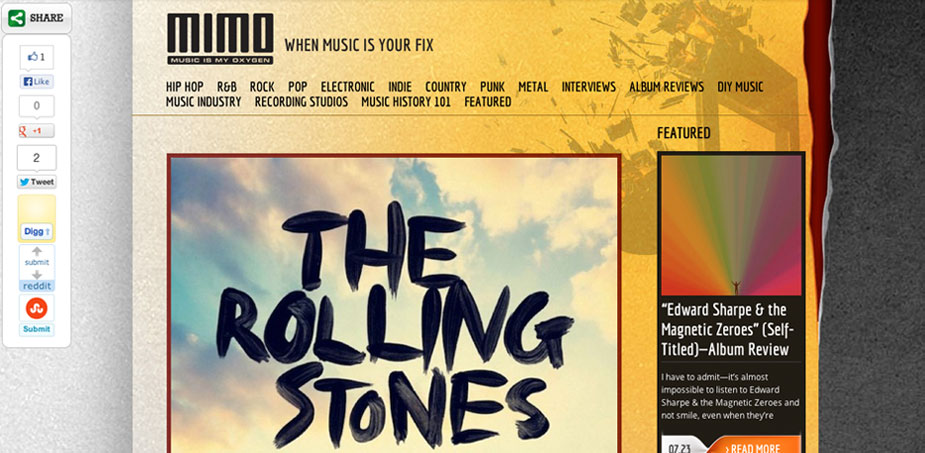925x453 pixels.
Task: Click the Read More button
Action: [754, 447]
